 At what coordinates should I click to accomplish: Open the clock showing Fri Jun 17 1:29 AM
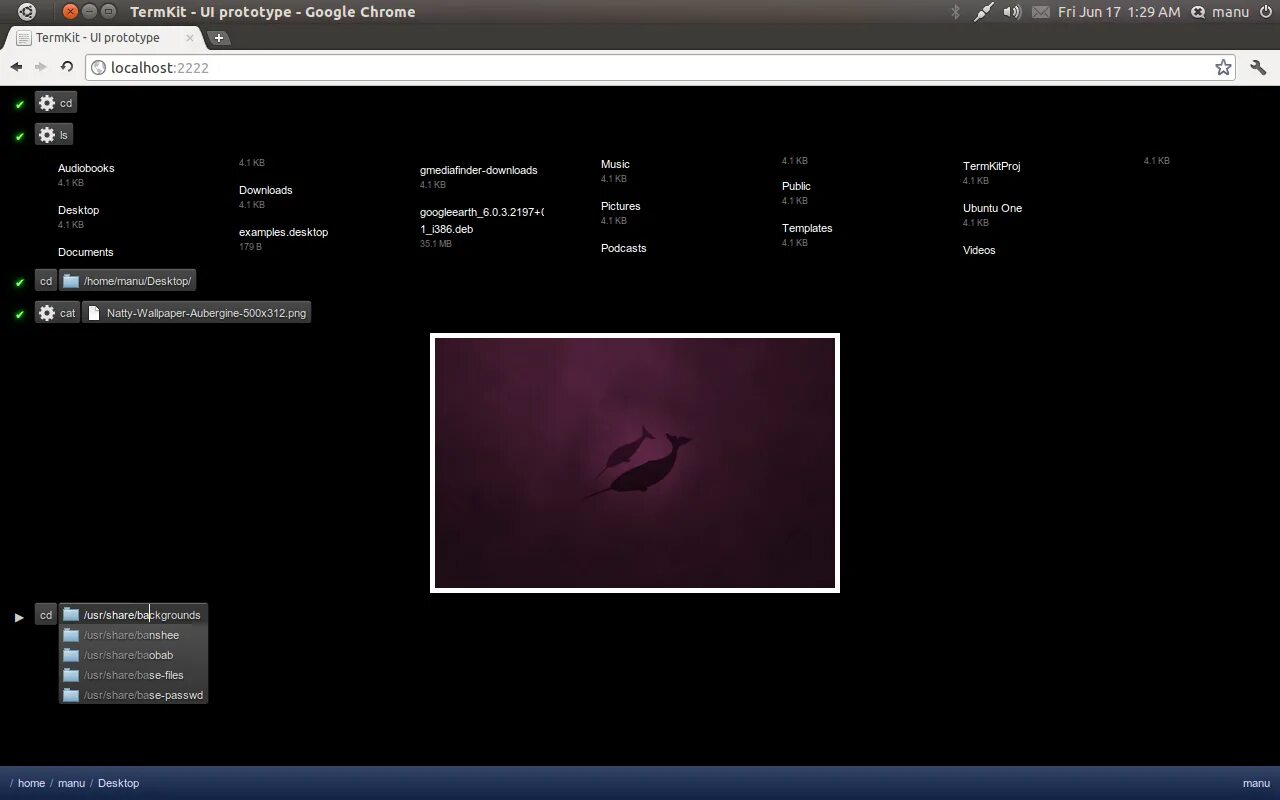(x=1119, y=12)
